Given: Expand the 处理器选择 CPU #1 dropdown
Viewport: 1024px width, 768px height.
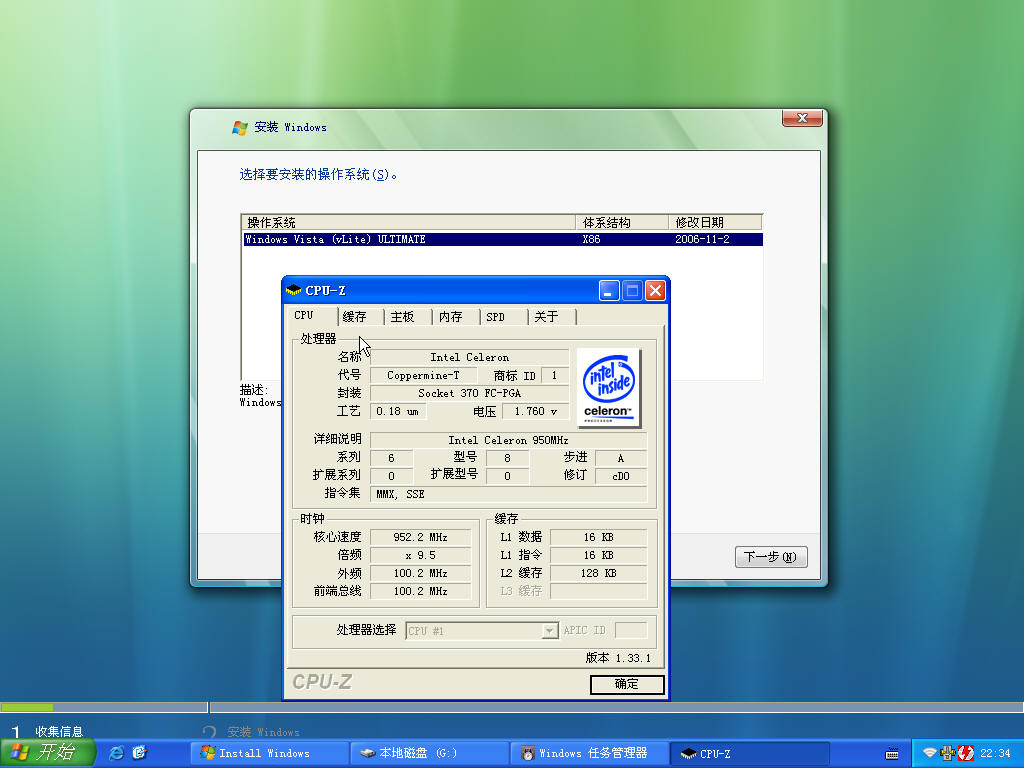Looking at the screenshot, I should pos(550,631).
